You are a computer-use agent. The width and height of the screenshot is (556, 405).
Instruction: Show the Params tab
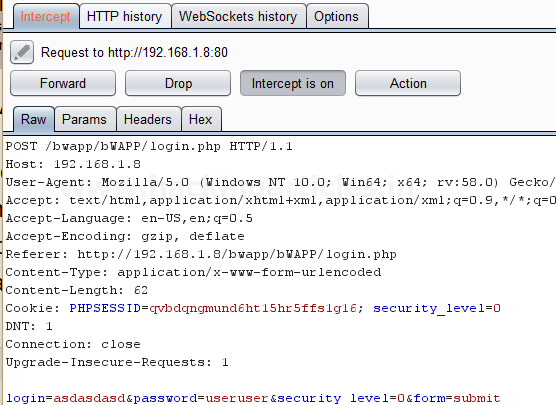pos(85,119)
